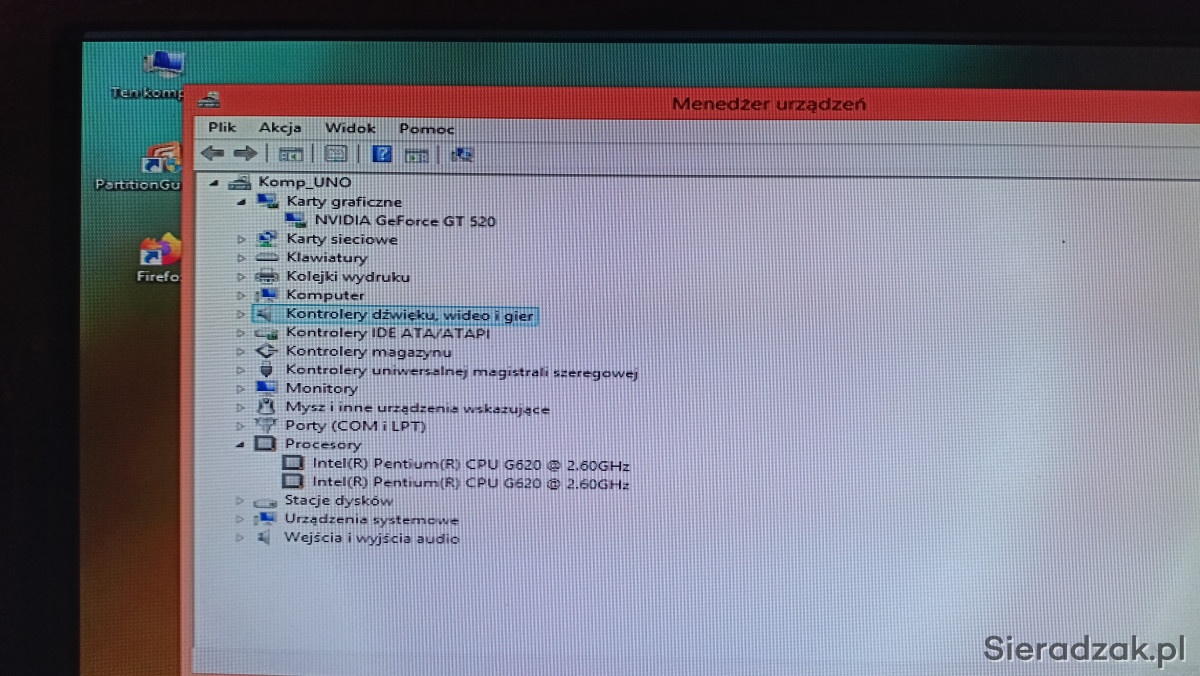Image resolution: width=1200 pixels, height=676 pixels.
Task: Collapse the Procesory node
Action: click(x=241, y=444)
